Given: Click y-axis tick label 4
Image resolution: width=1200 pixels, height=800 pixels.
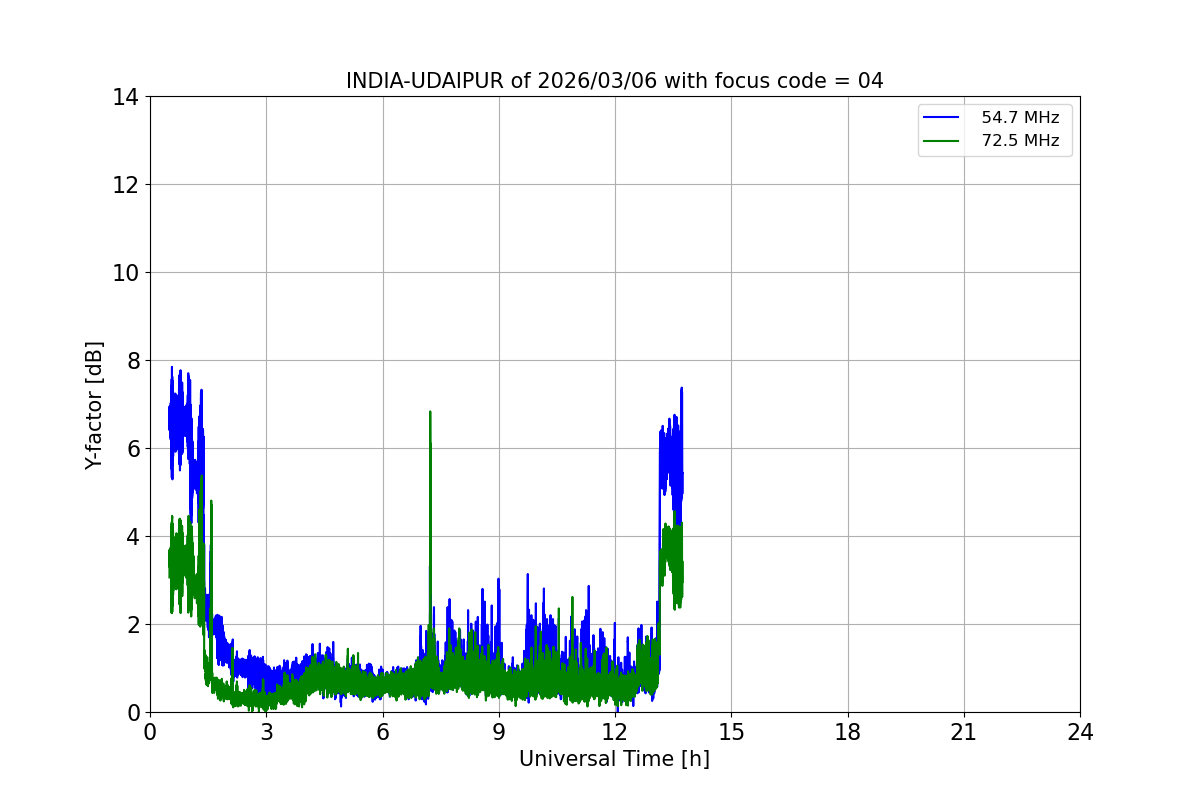Looking at the screenshot, I should [x=133, y=536].
